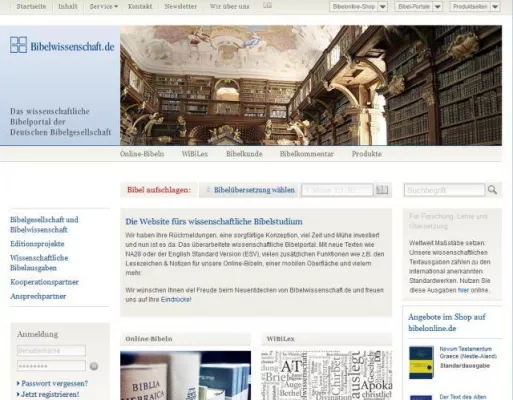Click the 'hier' link in sidebar text

pos(463,290)
